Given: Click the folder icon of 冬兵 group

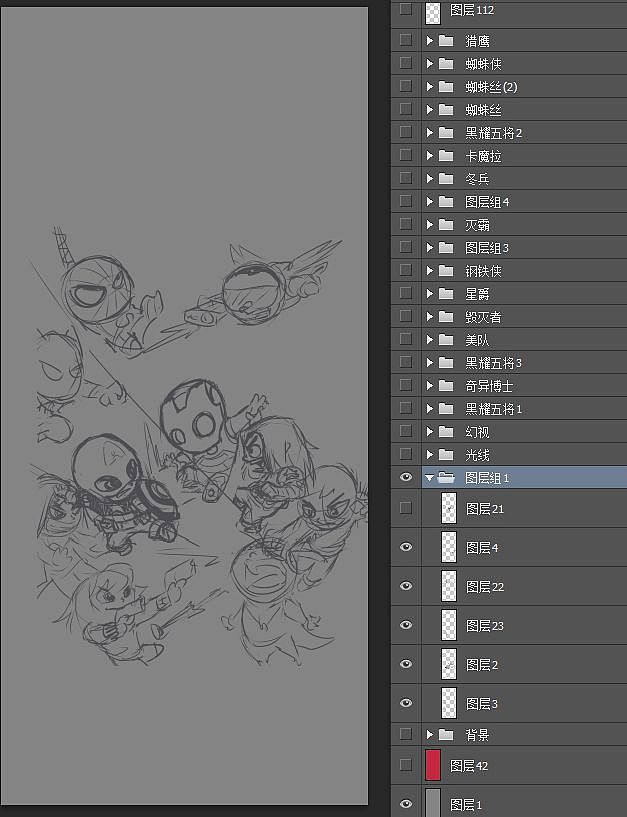Looking at the screenshot, I should coord(446,178).
